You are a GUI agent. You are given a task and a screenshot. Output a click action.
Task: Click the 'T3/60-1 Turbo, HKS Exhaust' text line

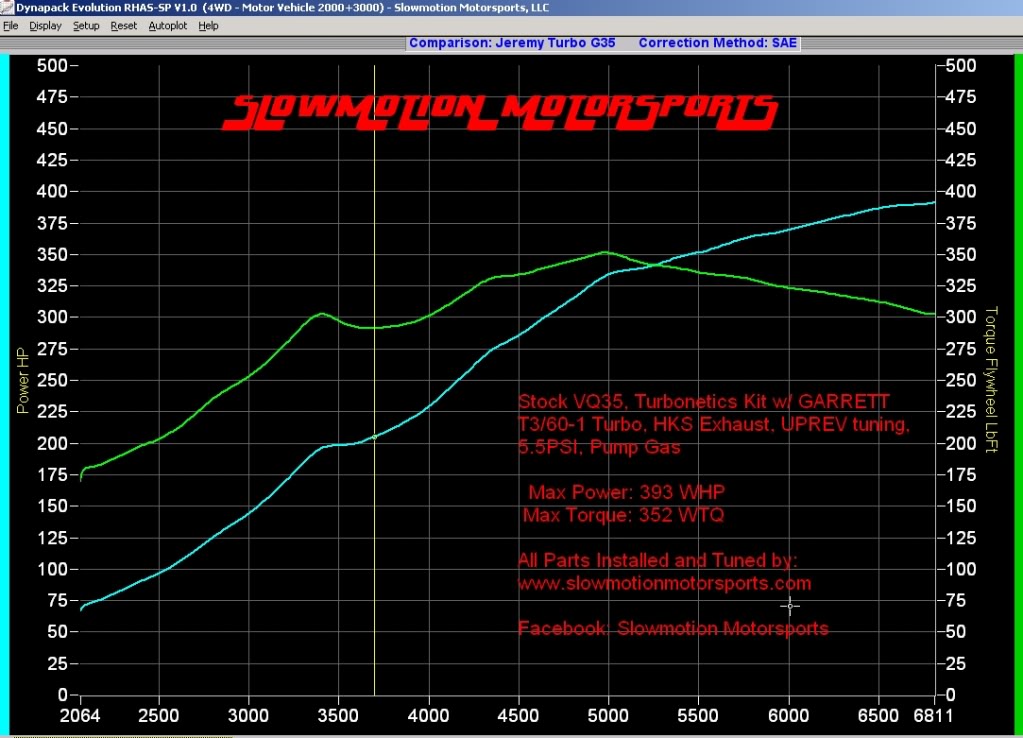click(714, 424)
